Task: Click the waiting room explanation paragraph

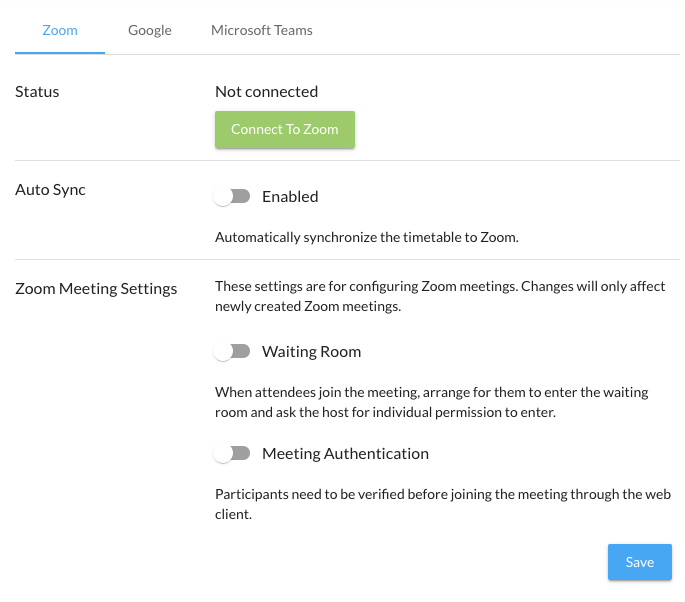Action: [431, 402]
